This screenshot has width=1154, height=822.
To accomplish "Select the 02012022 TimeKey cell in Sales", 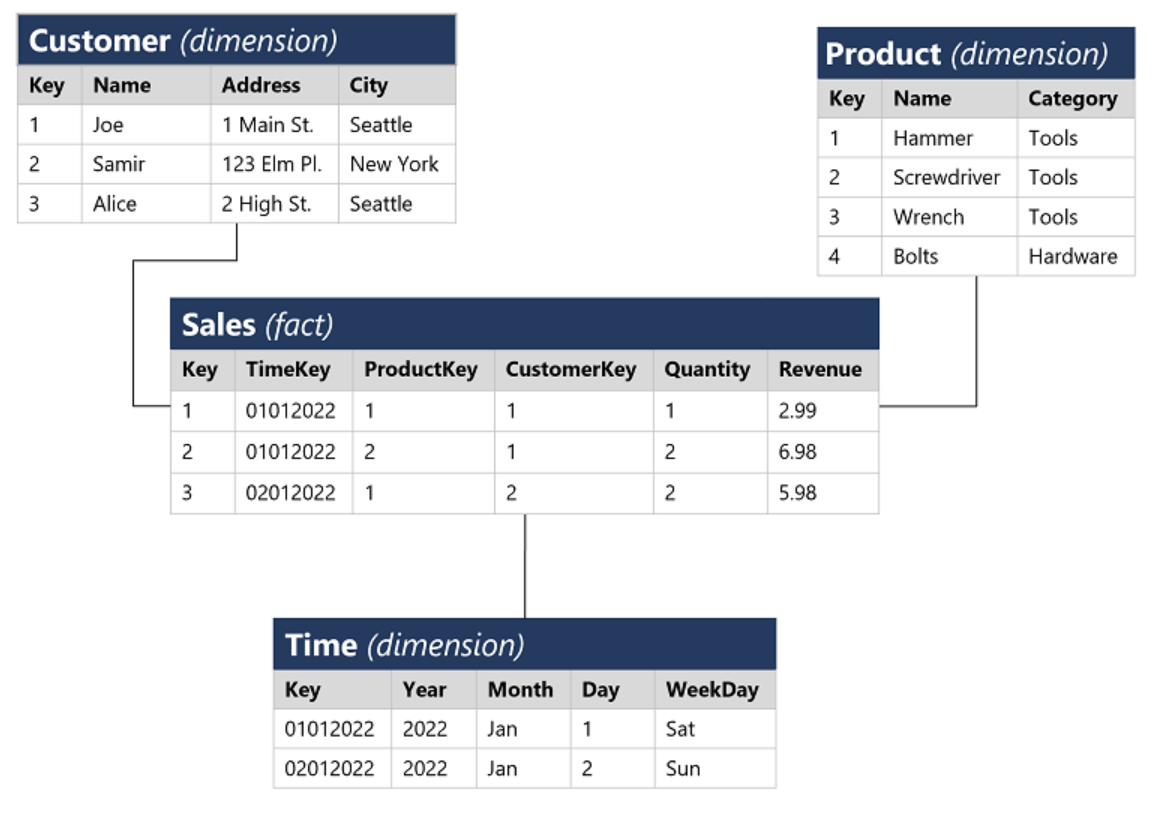I will click(294, 493).
